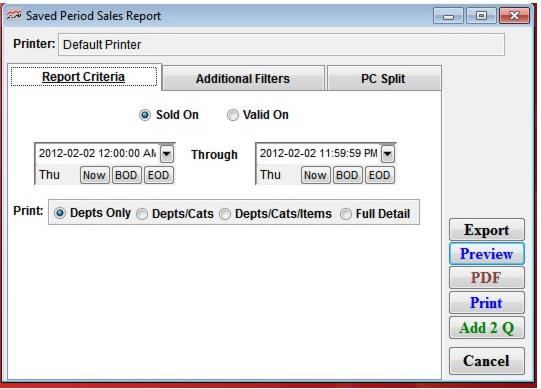Choose Depts/Cats/Items print option
The height and width of the screenshot is (389, 541).
(x=225, y=214)
